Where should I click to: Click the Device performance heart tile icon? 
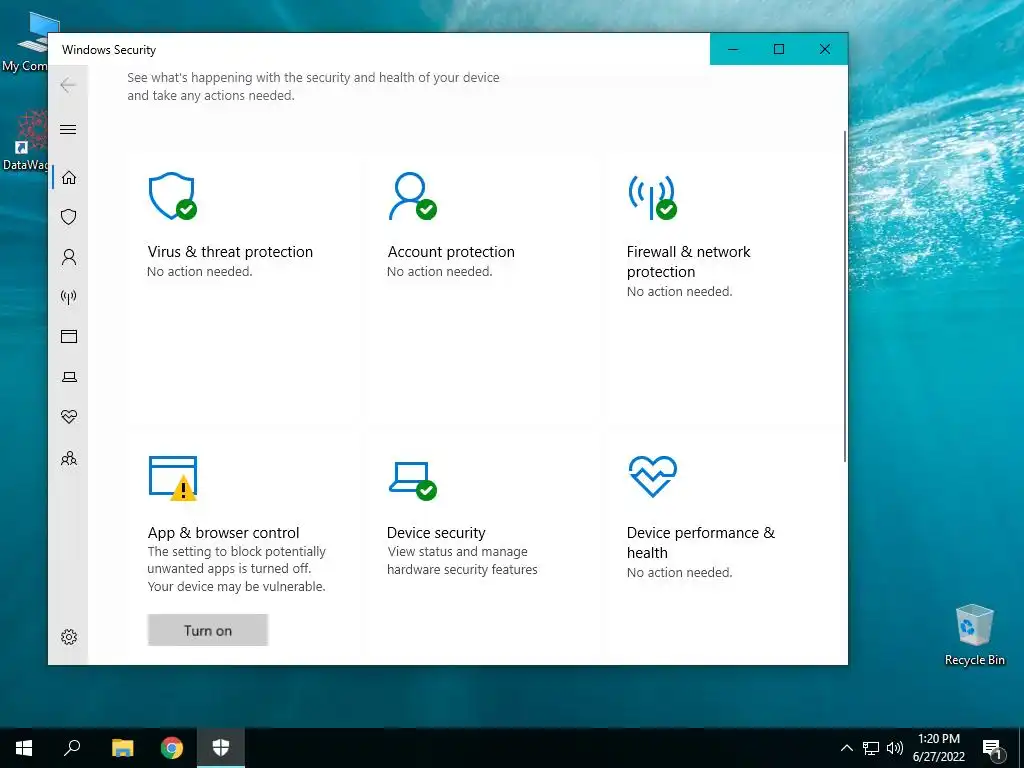point(652,476)
